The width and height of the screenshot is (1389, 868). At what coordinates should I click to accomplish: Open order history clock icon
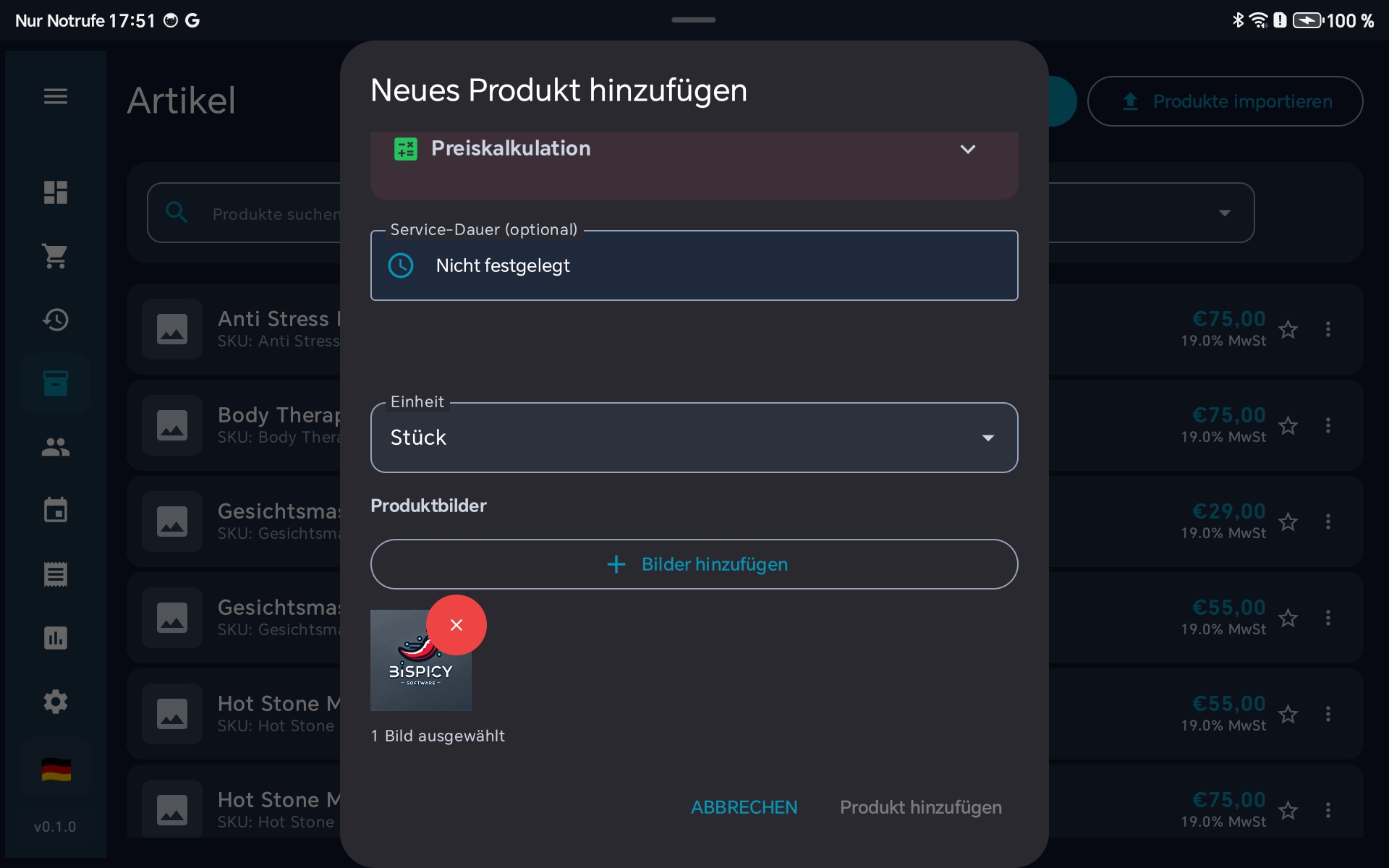point(55,320)
